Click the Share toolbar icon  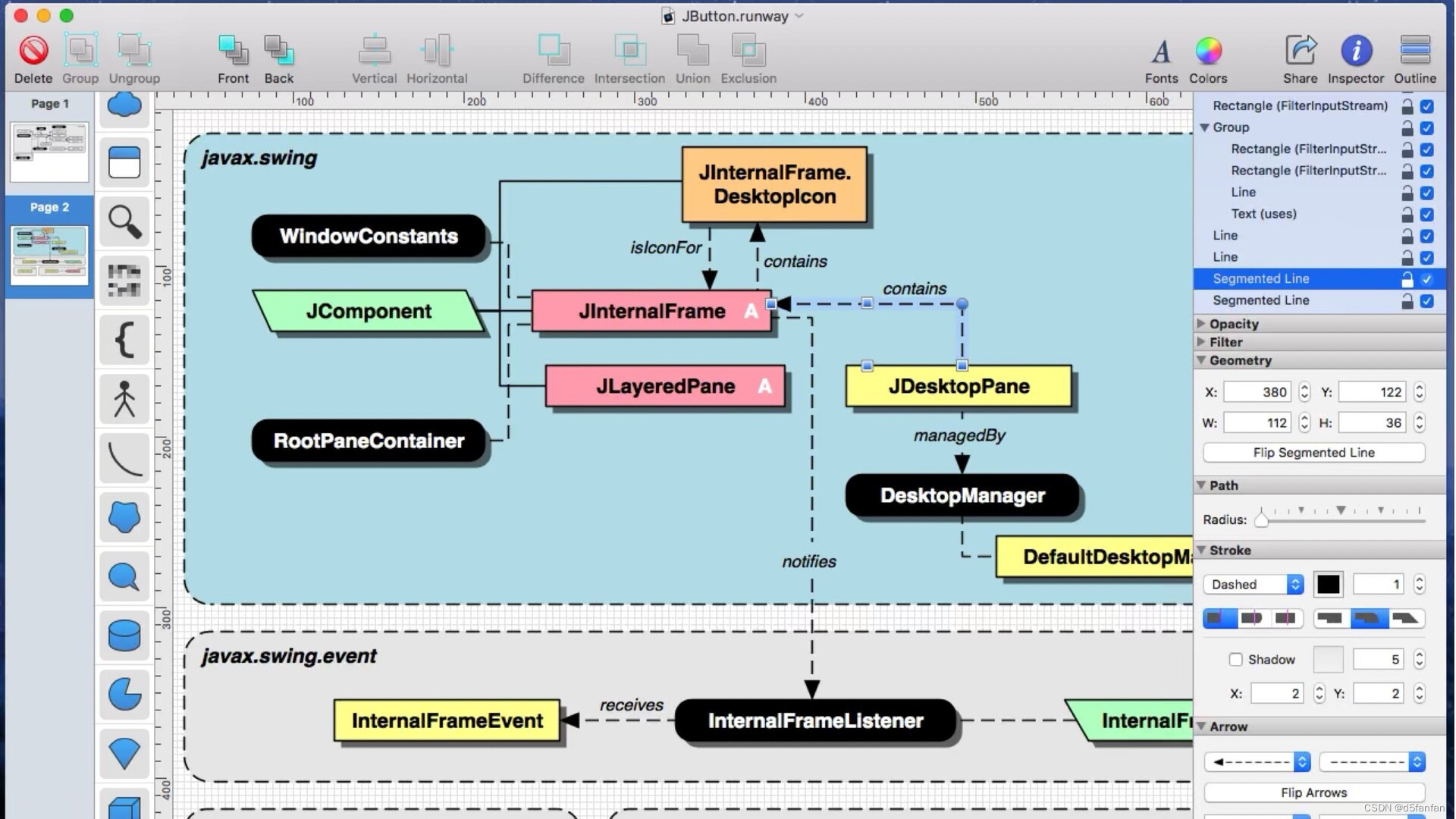pos(1300,52)
